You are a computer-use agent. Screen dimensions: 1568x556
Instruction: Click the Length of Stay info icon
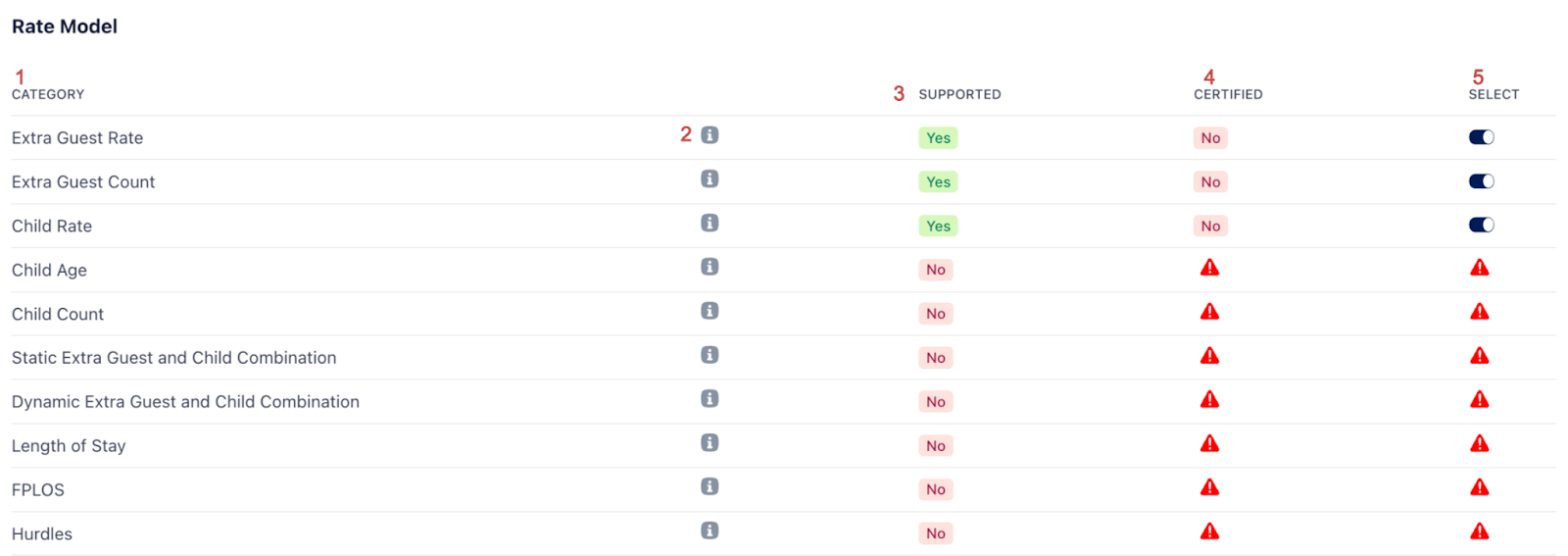[710, 442]
